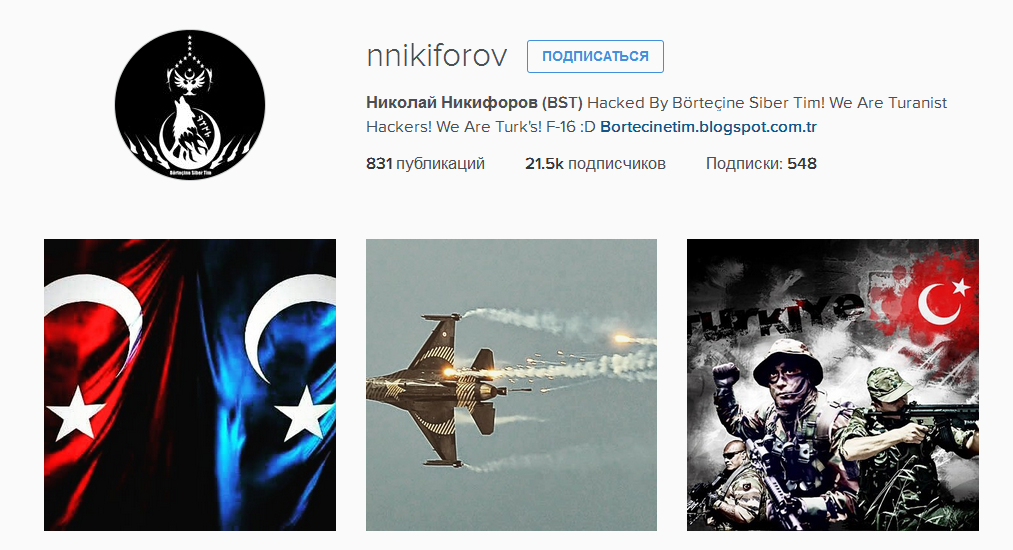Open the Подписки: 548 following list

pyautogui.click(x=761, y=164)
